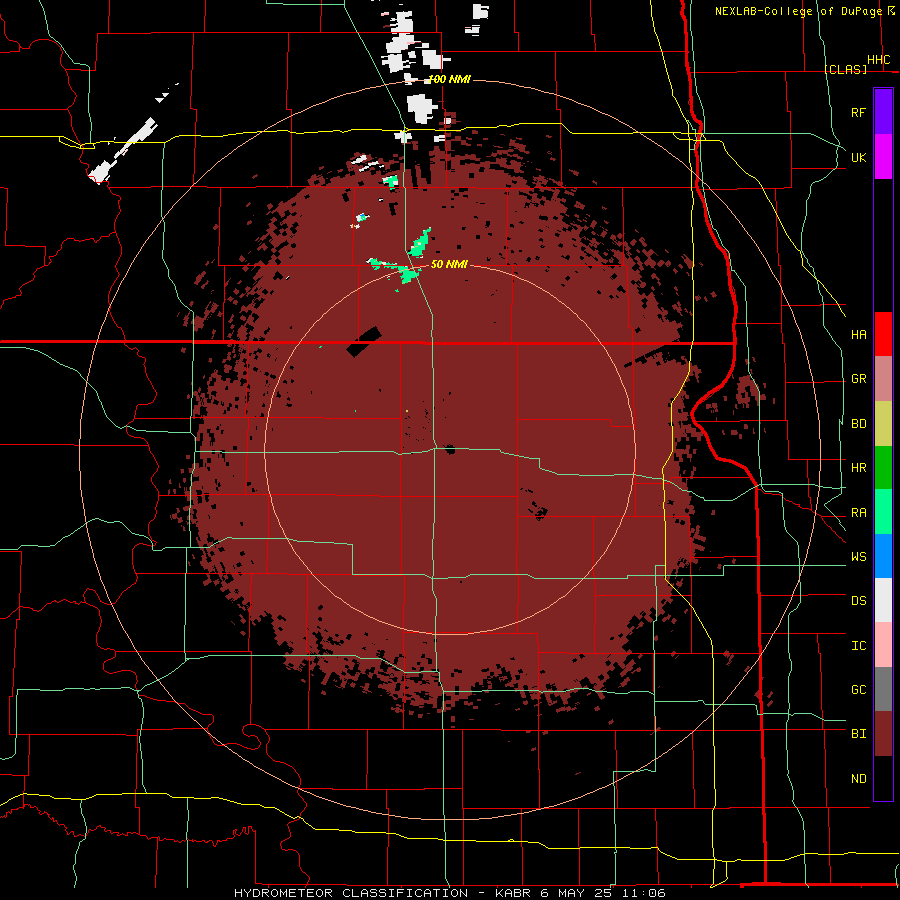Click the HR legend label
Image resolution: width=900 pixels, height=900 pixels.
click(x=858, y=468)
